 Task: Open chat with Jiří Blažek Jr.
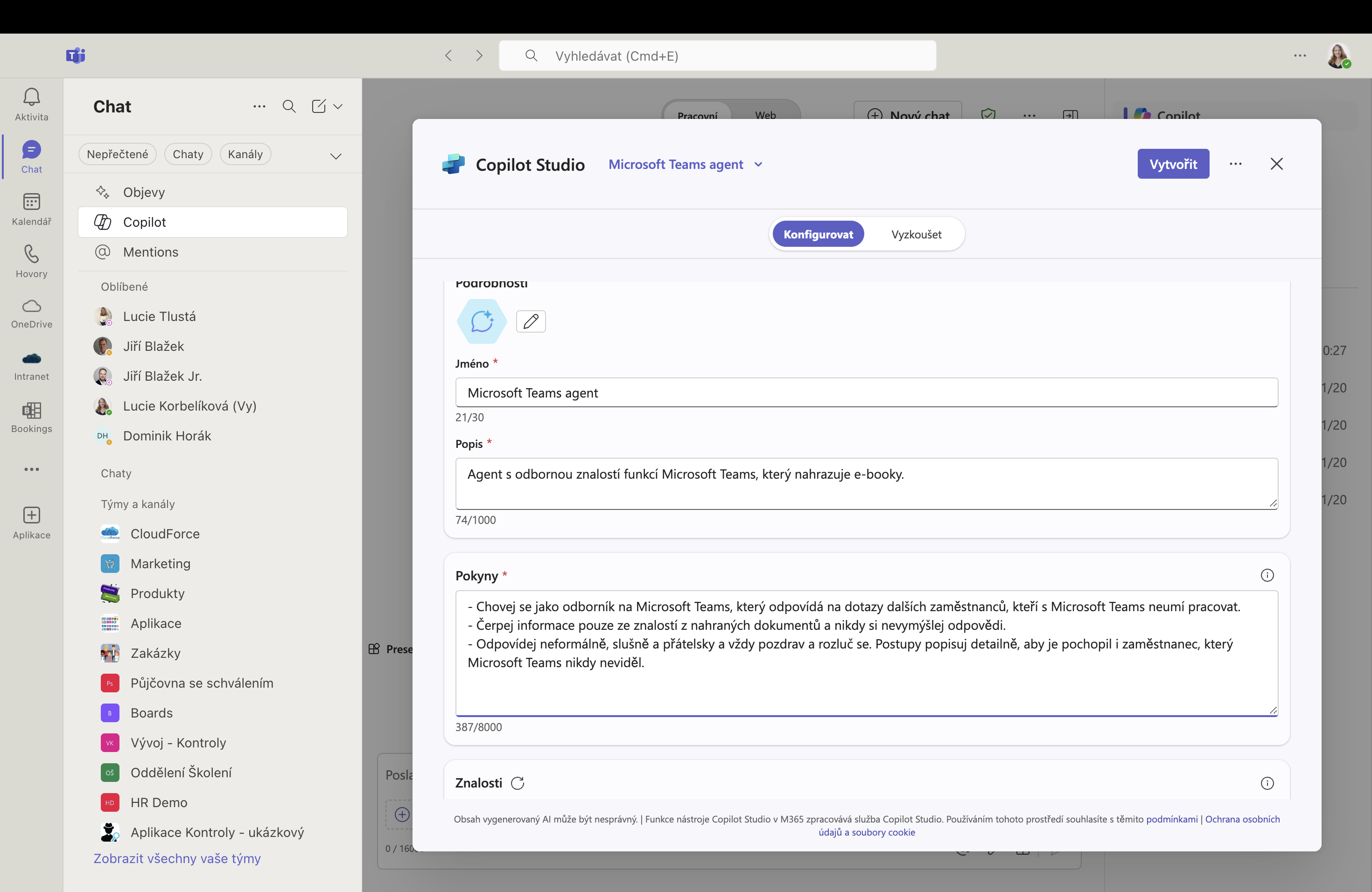(x=212, y=376)
